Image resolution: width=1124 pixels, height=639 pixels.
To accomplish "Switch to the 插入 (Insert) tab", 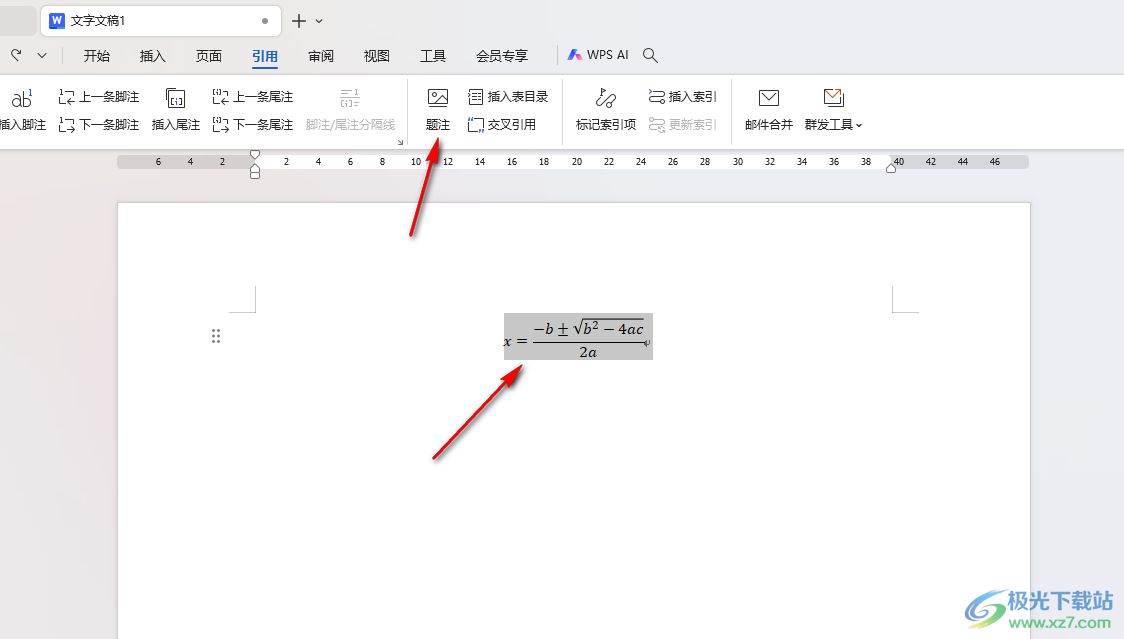I will click(153, 56).
